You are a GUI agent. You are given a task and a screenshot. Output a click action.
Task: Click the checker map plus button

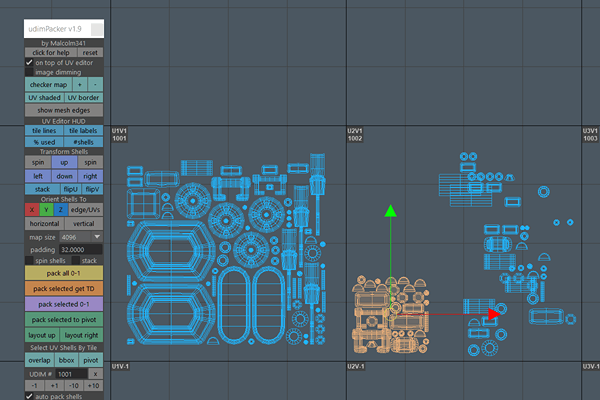[79, 85]
